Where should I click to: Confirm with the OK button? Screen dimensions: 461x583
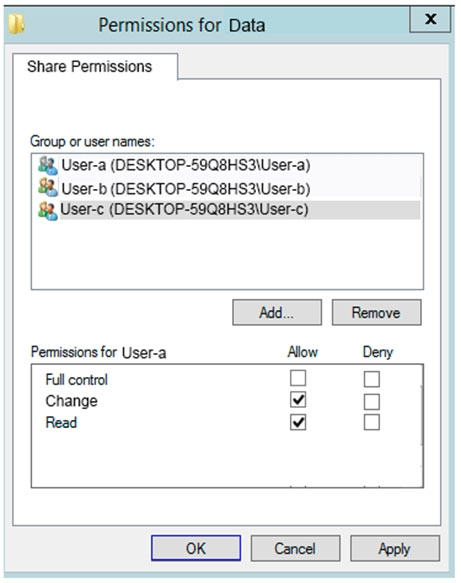point(196,548)
